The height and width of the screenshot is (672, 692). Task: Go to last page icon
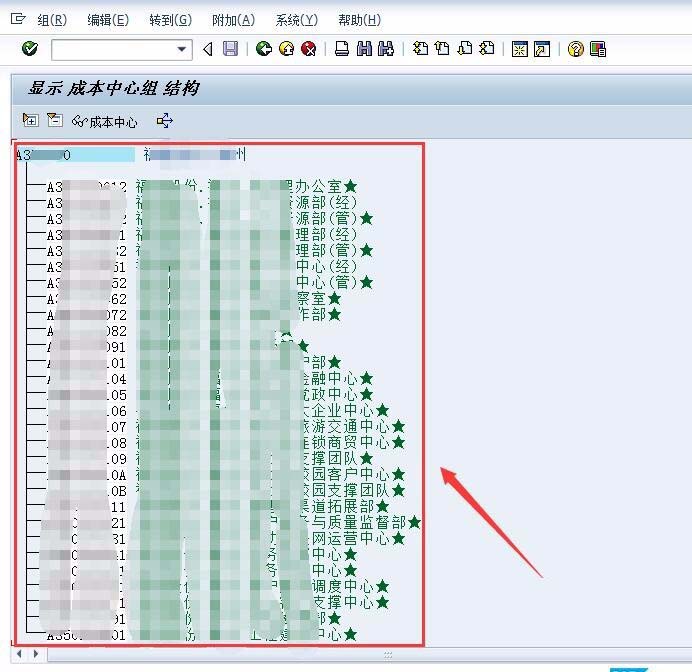(x=487, y=48)
